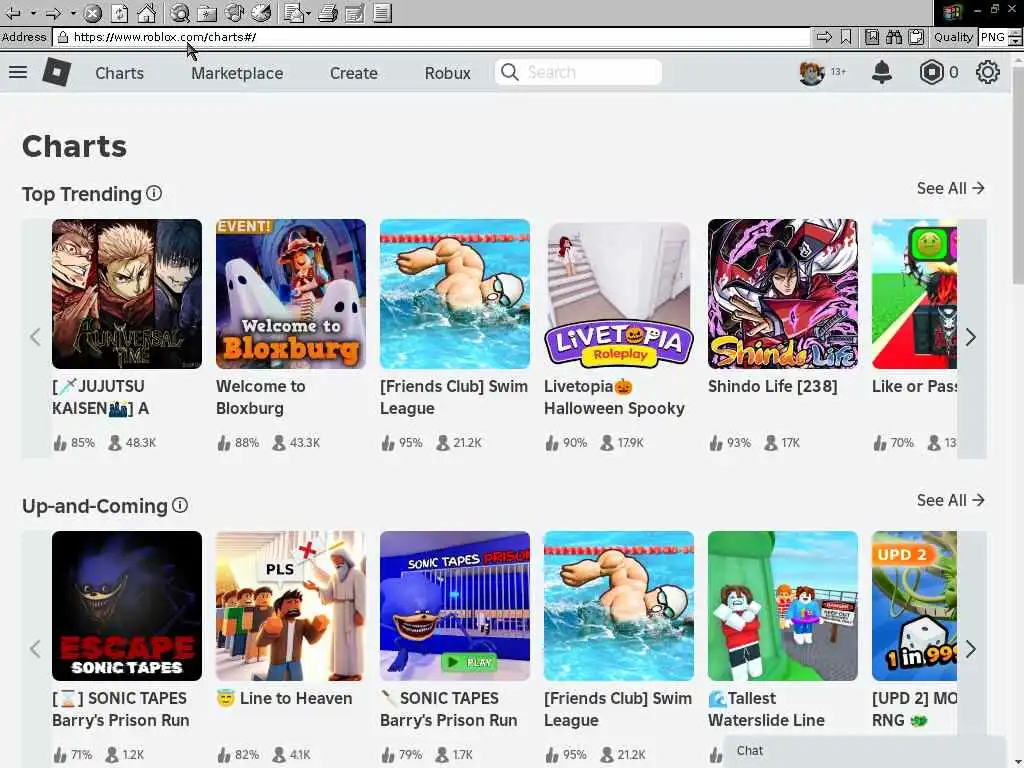Open the Roblox settings gear
Image resolution: width=1024 pixels, height=768 pixels.
coord(987,72)
